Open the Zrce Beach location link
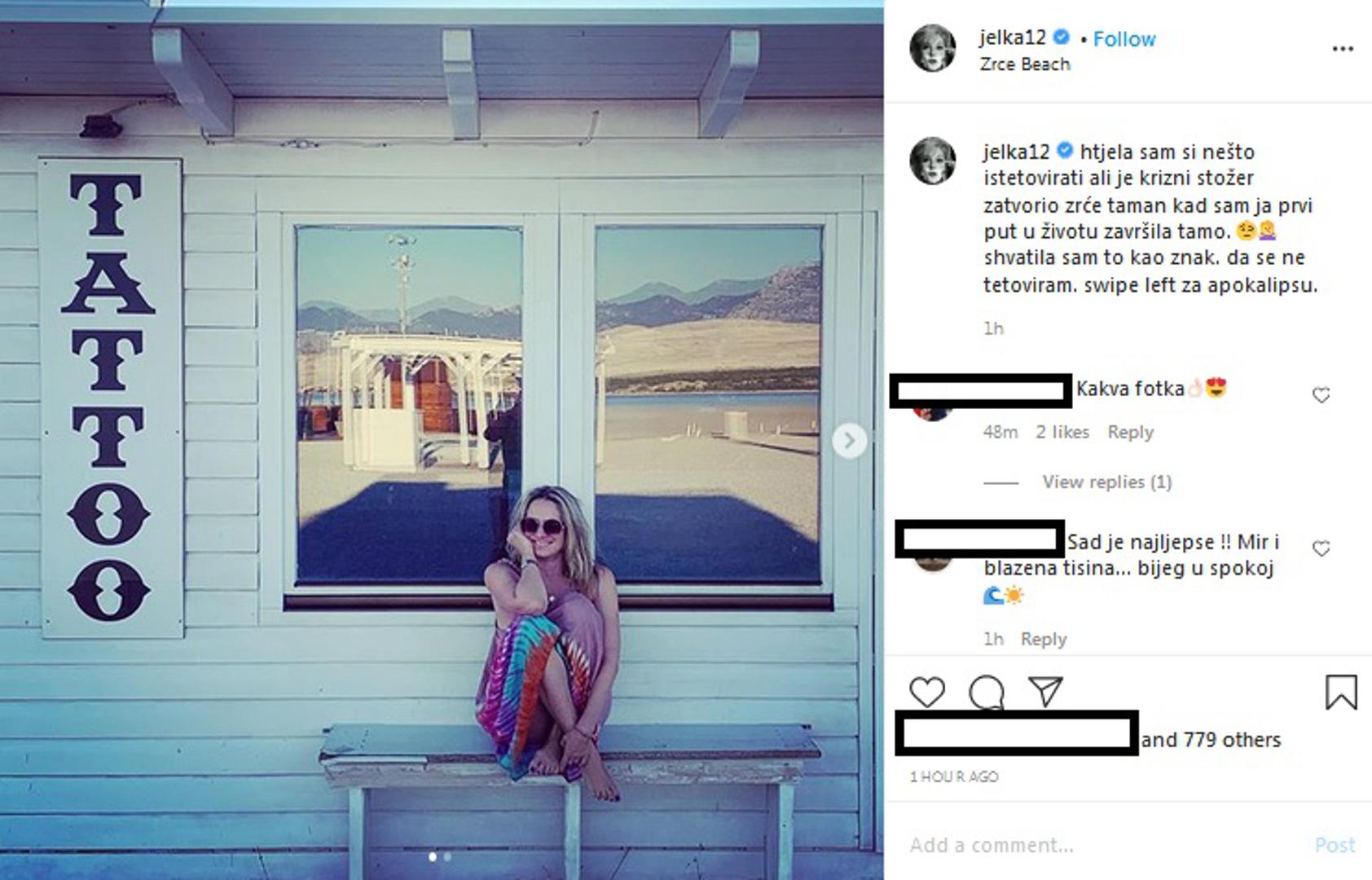The image size is (1372, 880). 1025,64
